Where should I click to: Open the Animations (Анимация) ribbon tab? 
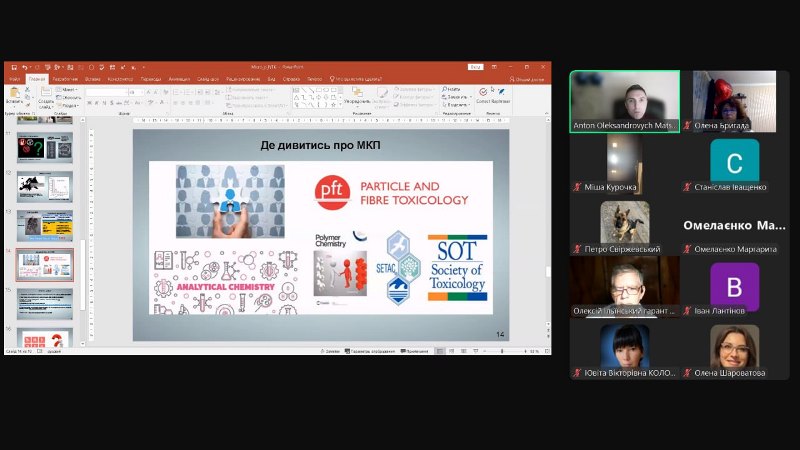[179, 79]
